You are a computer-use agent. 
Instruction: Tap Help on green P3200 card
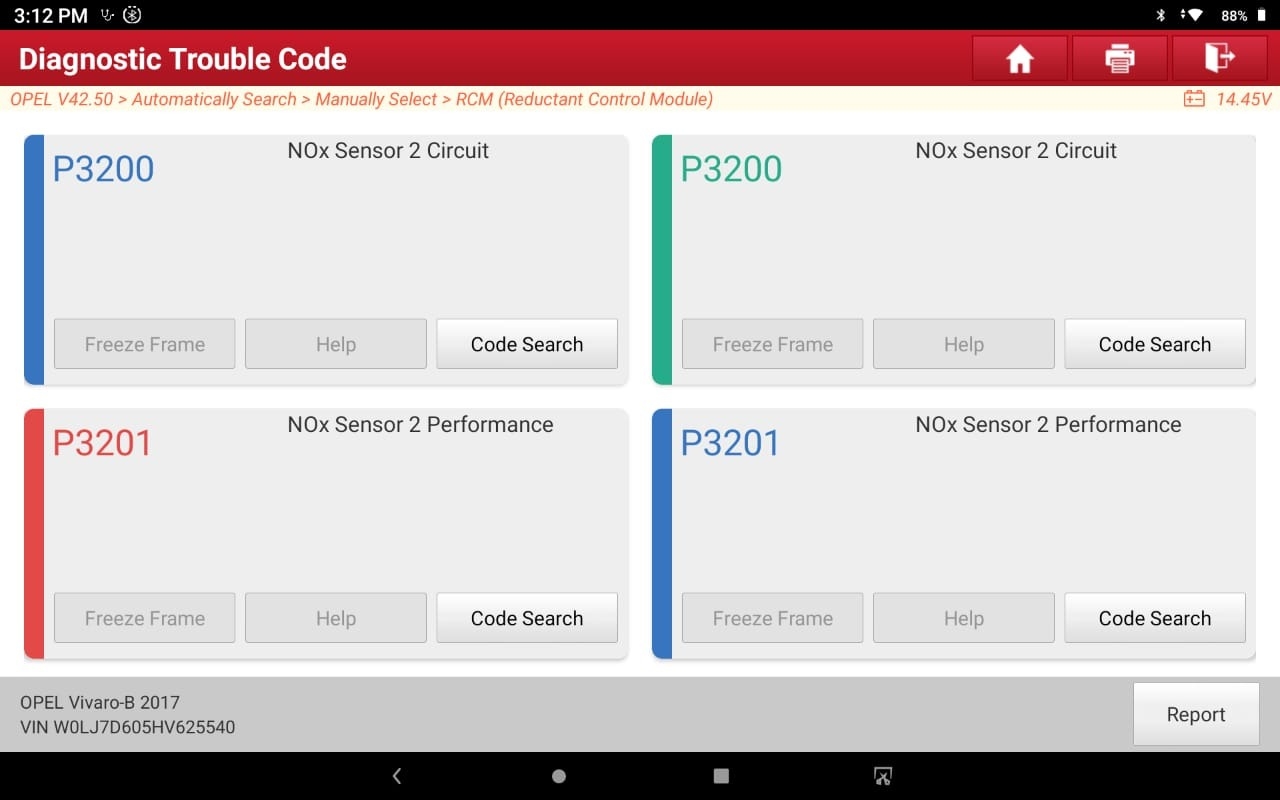click(x=964, y=344)
